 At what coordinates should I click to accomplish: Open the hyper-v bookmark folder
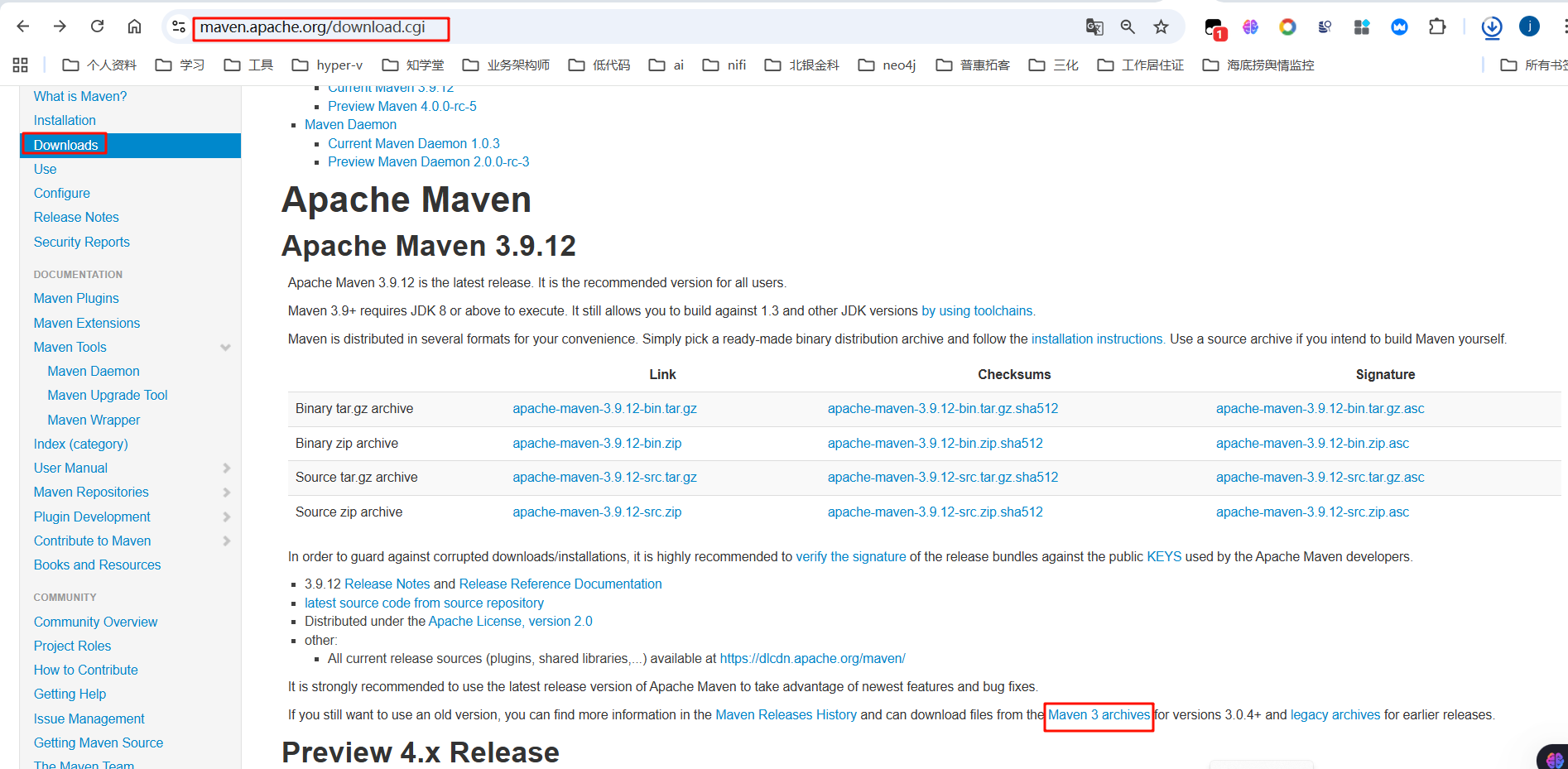(327, 65)
